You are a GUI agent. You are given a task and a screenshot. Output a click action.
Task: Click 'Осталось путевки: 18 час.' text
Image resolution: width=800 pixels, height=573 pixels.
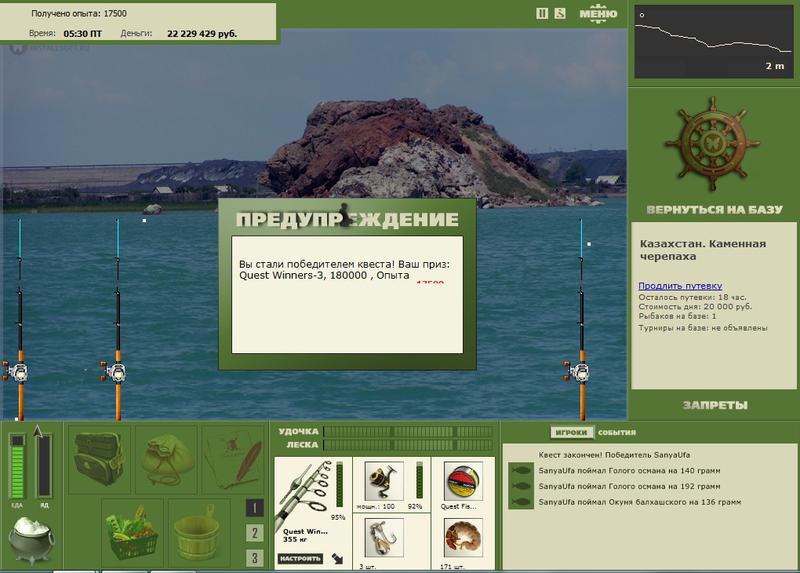[x=692, y=297]
